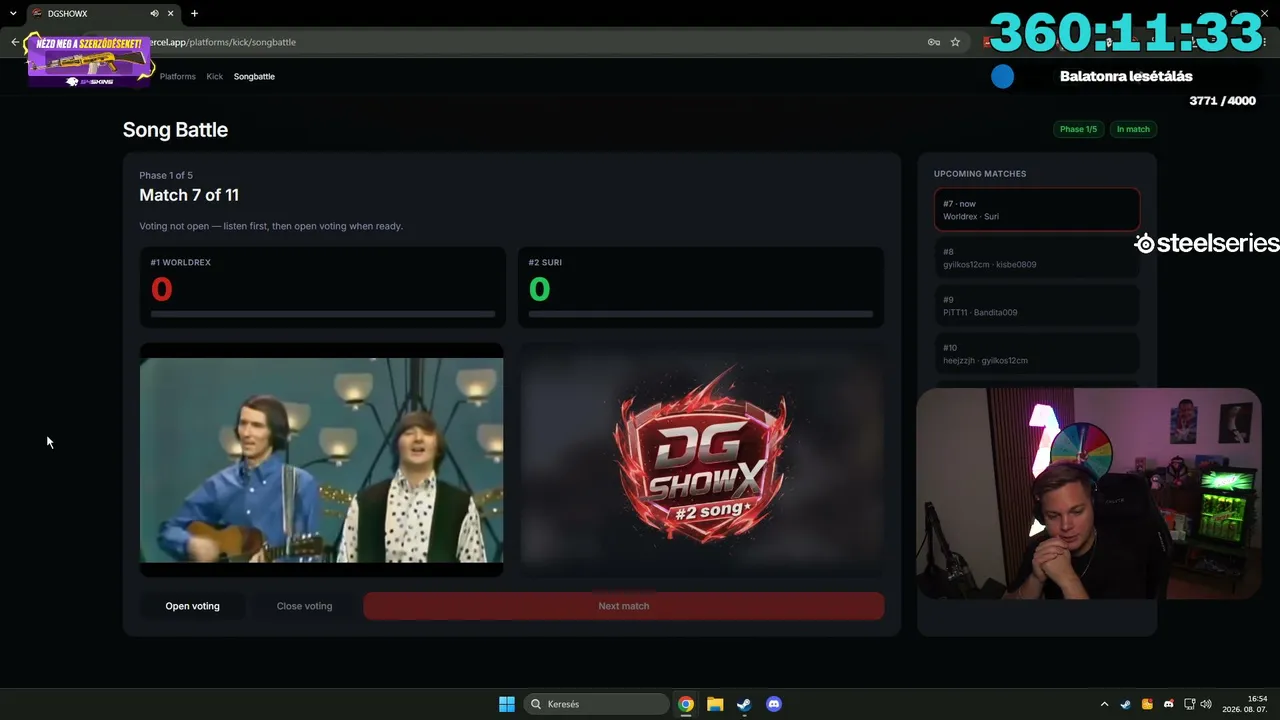
Task: Click the Steam icon in the system tray
Action: (1126, 704)
